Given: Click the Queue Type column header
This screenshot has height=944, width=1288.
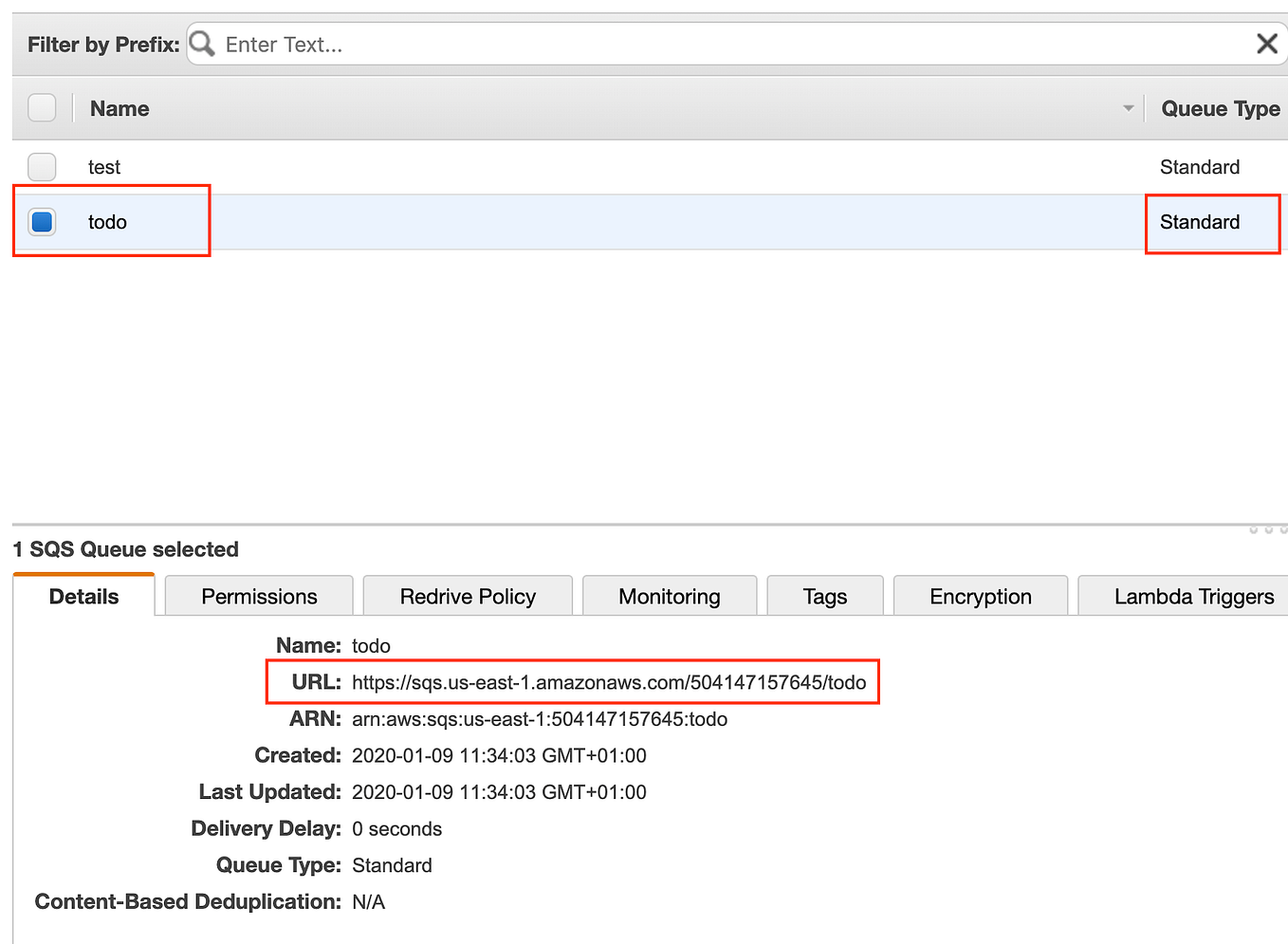Looking at the screenshot, I should click(1220, 108).
